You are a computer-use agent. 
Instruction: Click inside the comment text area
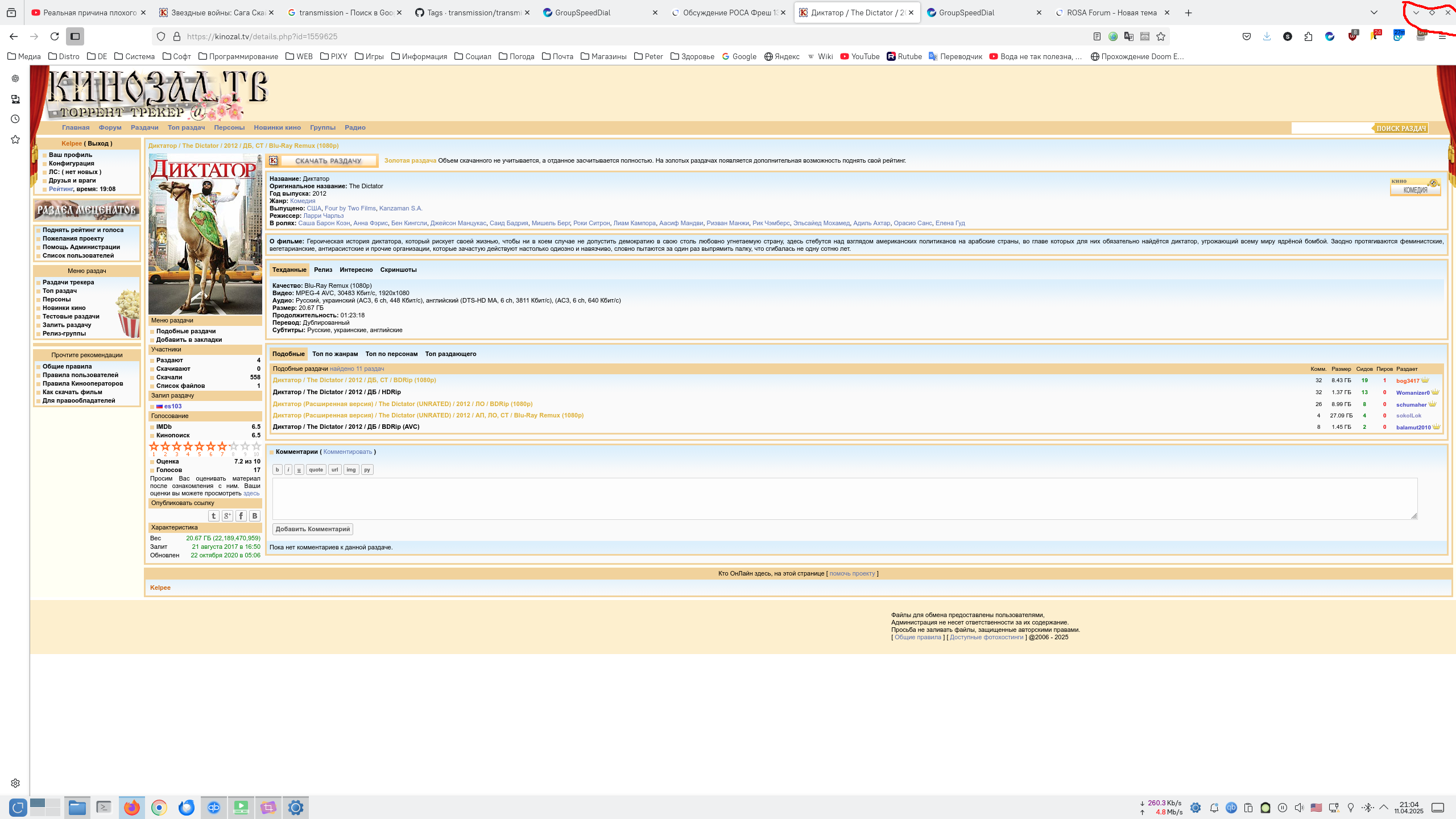click(844, 498)
